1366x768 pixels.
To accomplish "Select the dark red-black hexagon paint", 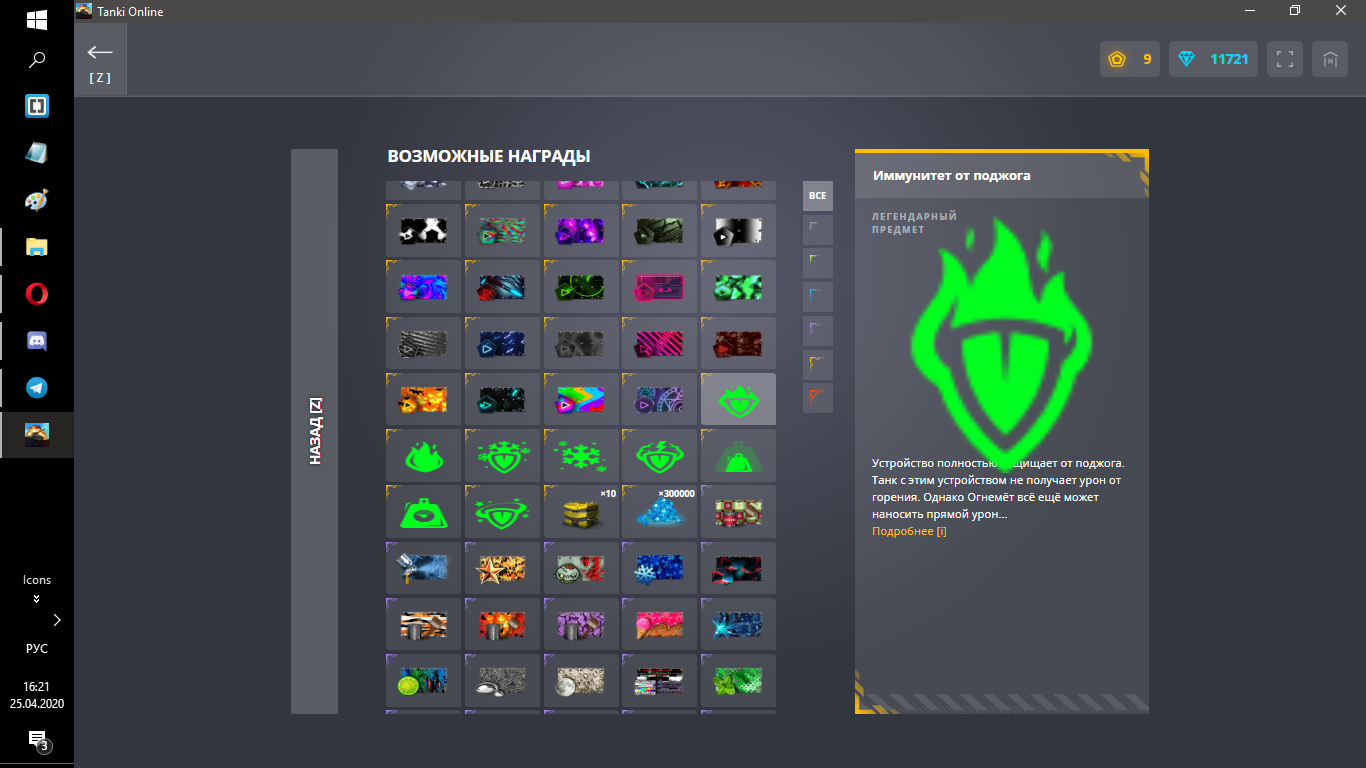I will click(x=738, y=568).
